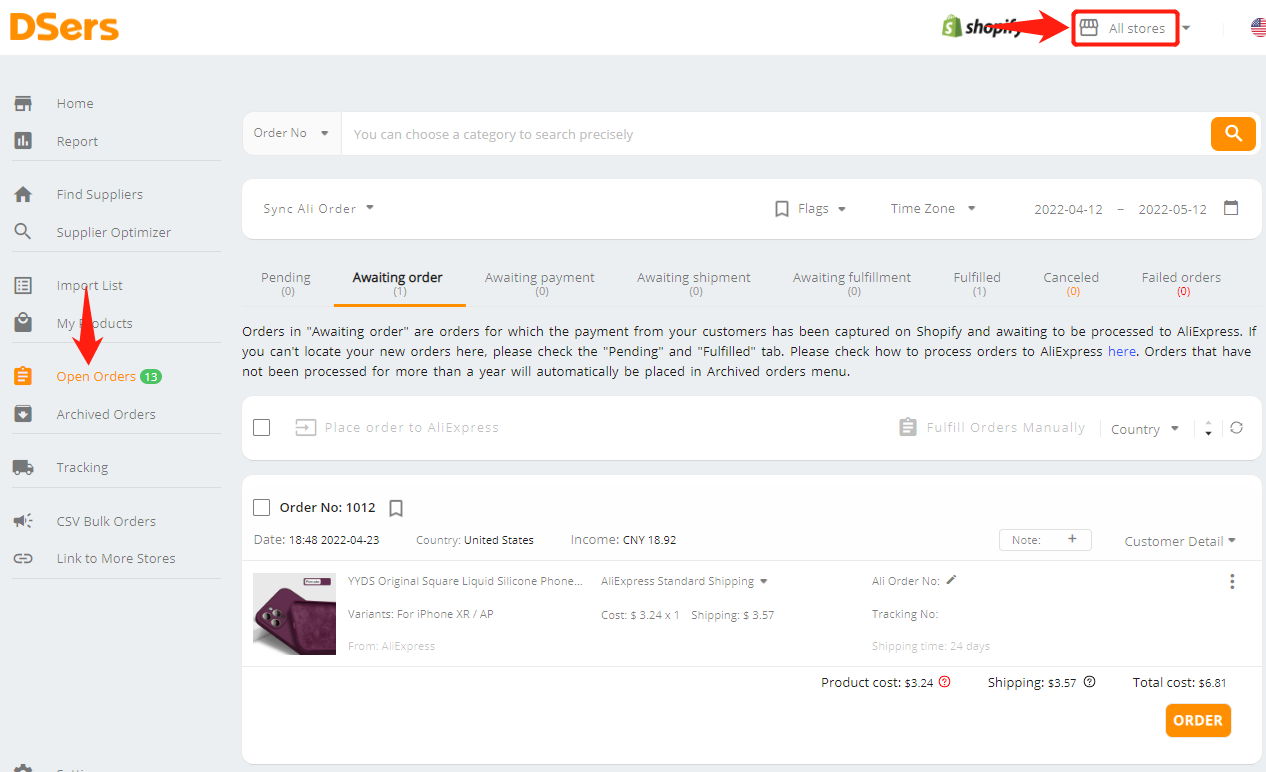The image size is (1266, 772).
Task: Click the US flag language icon
Action: (1258, 28)
